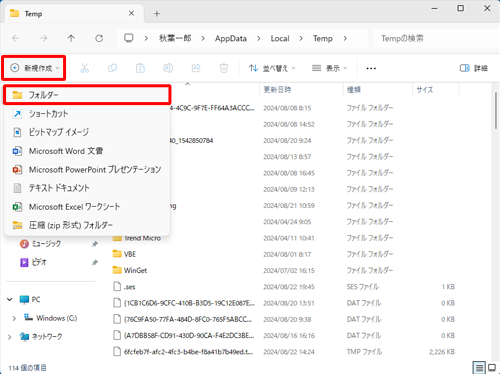
Task: Click 秋葉一郎 in the address path
Action: tap(175, 39)
